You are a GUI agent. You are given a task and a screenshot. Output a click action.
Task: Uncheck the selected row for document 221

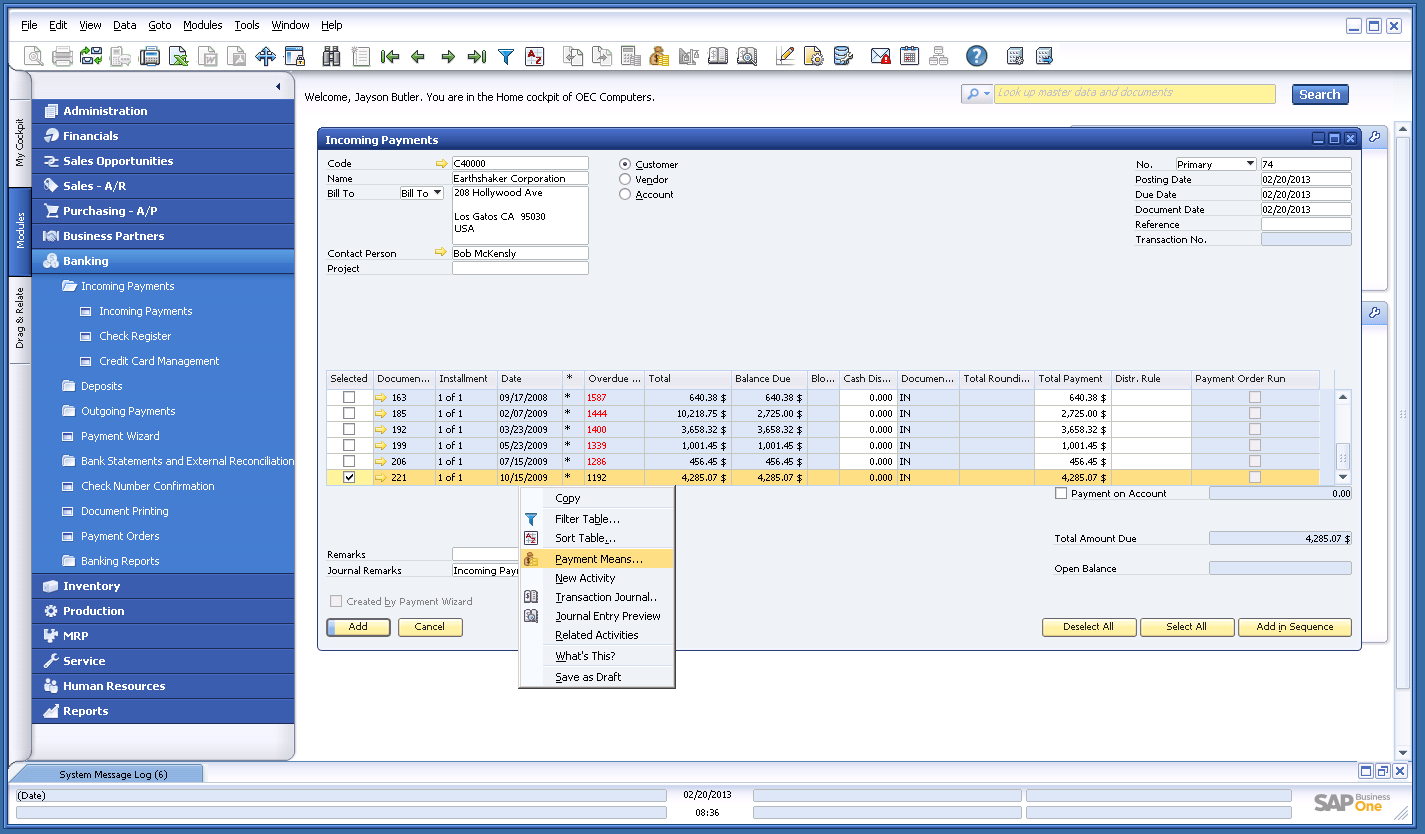point(348,477)
